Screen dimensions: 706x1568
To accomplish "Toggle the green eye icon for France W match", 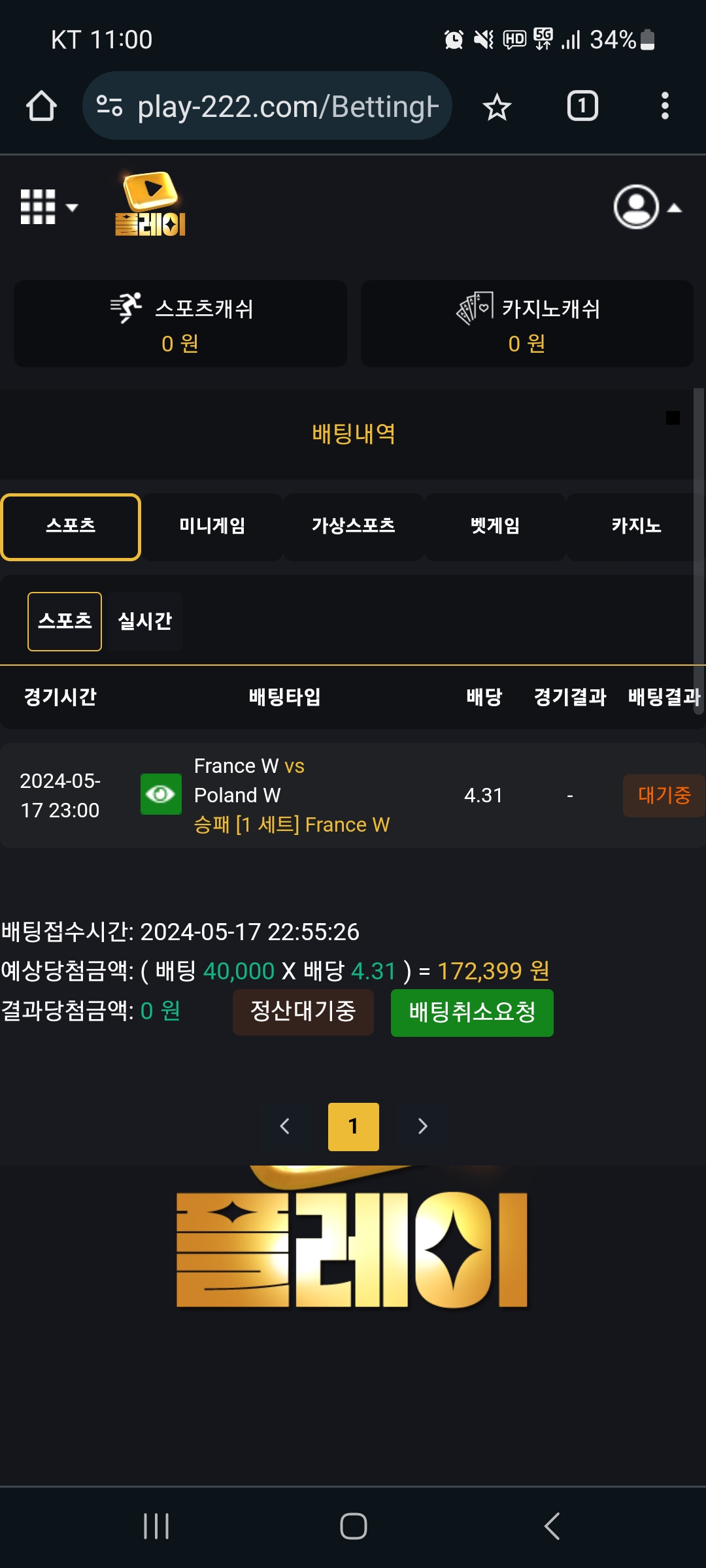I will tap(161, 794).
